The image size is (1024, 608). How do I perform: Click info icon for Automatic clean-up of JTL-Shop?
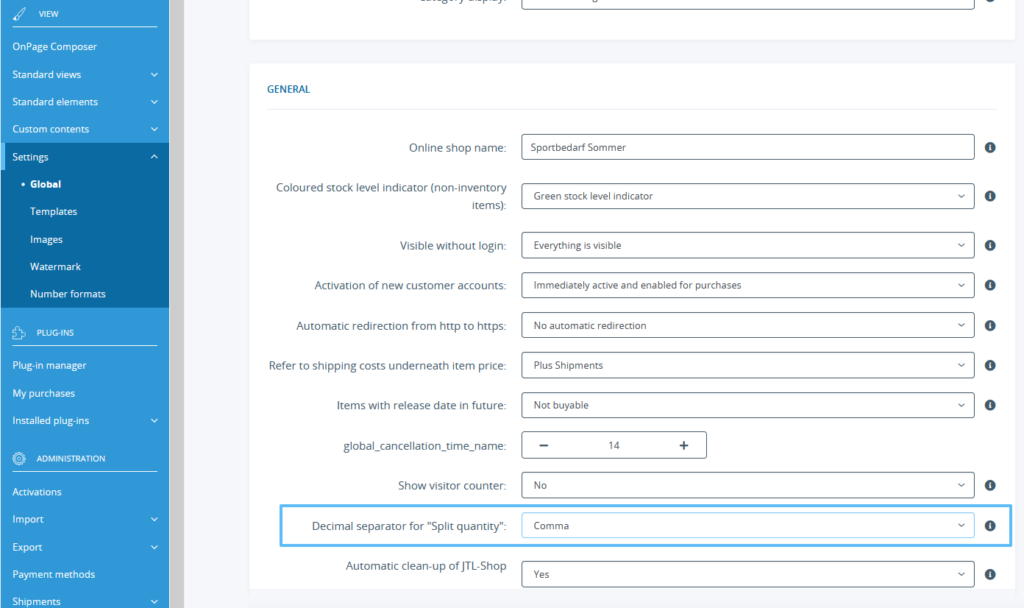click(990, 574)
